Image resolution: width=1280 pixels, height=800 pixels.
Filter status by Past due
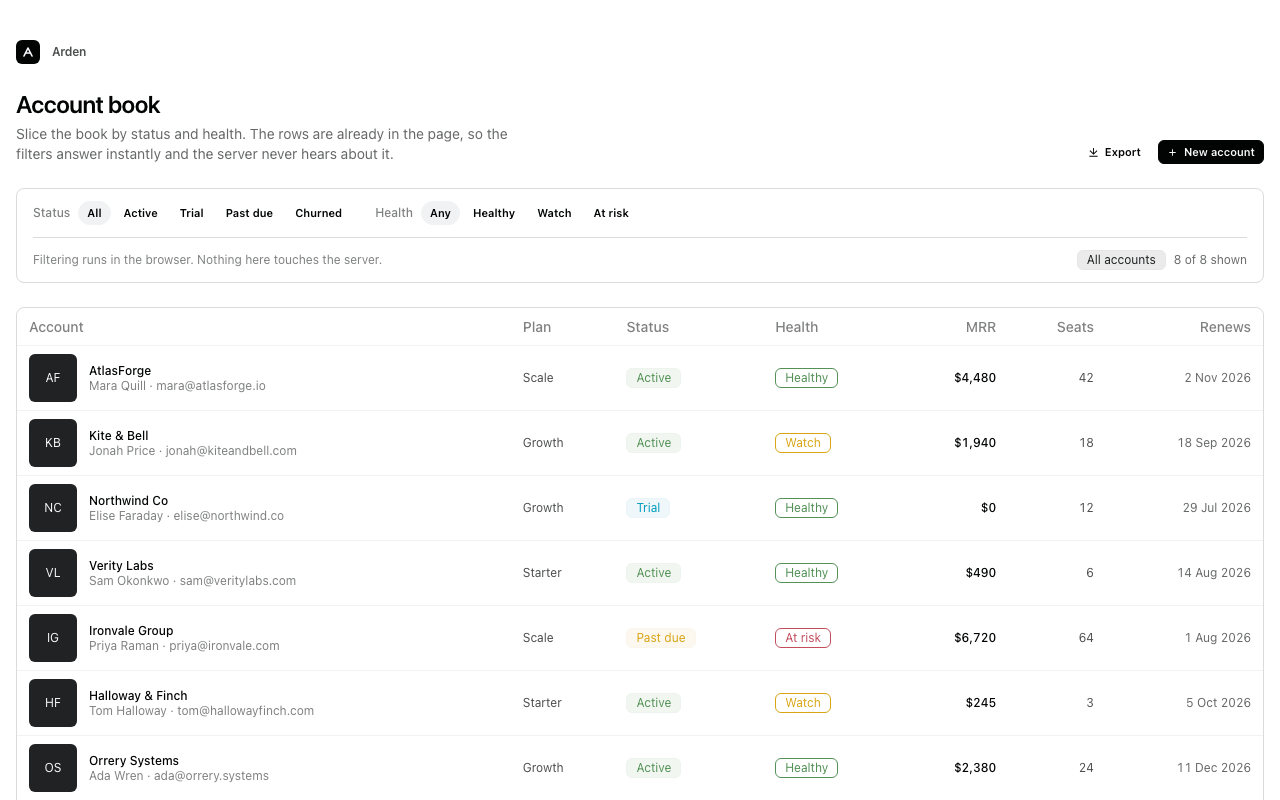click(249, 213)
